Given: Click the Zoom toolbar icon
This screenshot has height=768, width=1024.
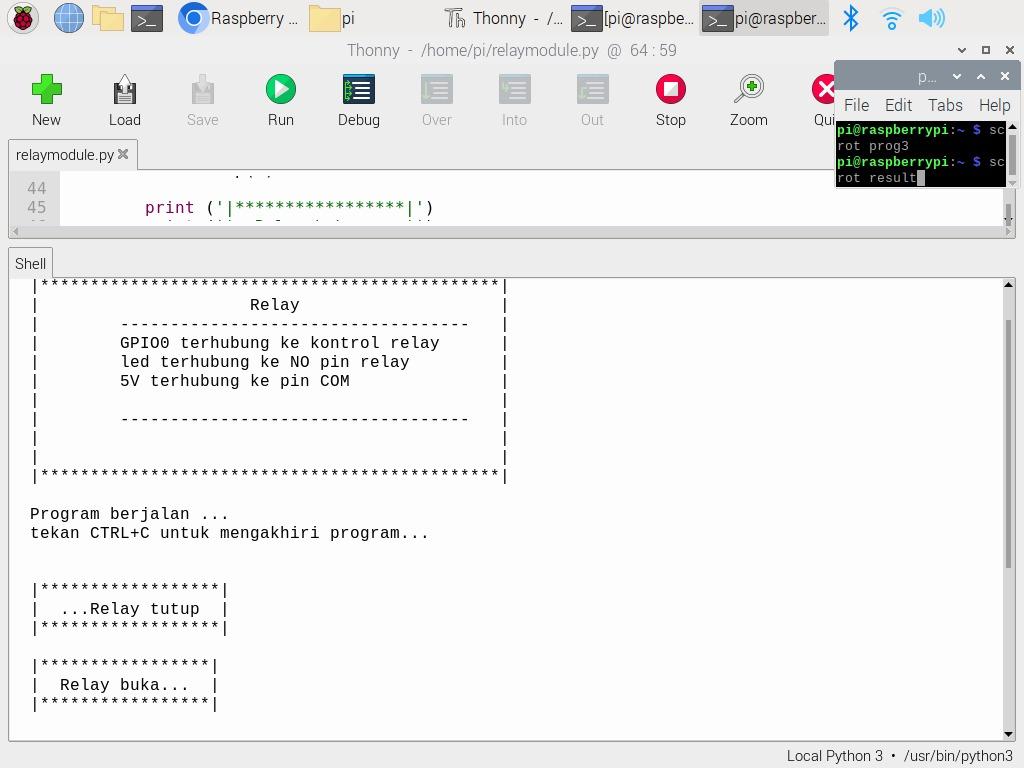Looking at the screenshot, I should coord(748,101).
